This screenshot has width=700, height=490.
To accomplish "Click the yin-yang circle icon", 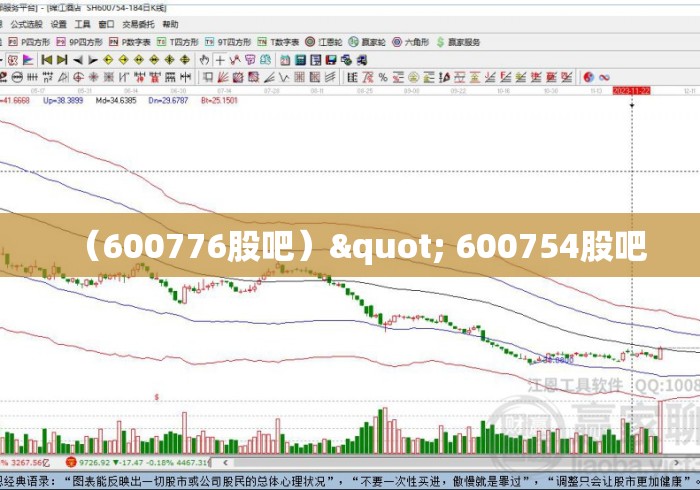I will tap(588, 77).
